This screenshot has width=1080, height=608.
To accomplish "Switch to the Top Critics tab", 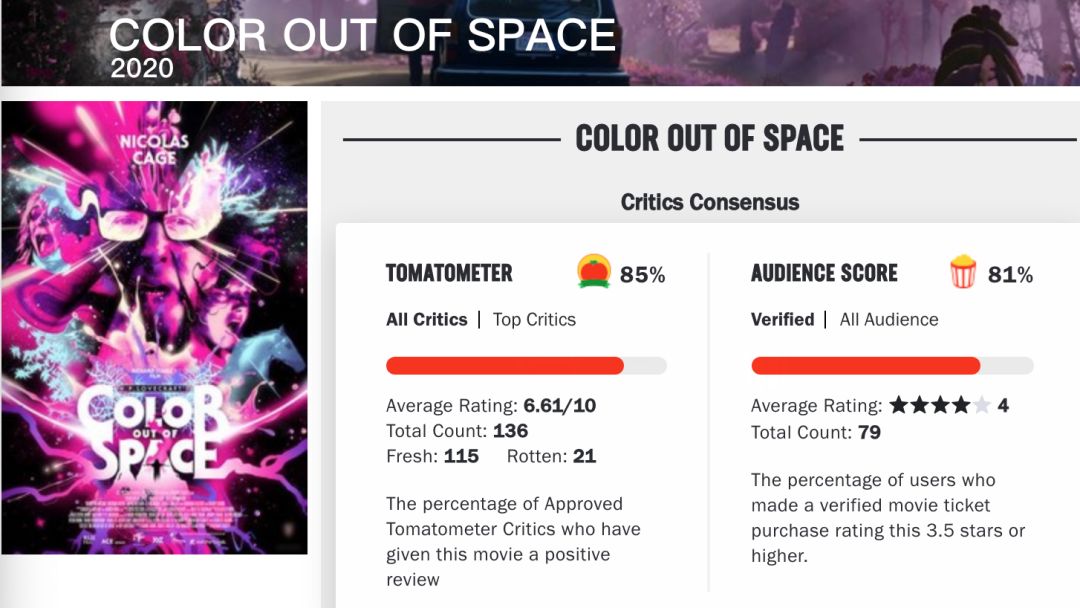I will point(534,320).
